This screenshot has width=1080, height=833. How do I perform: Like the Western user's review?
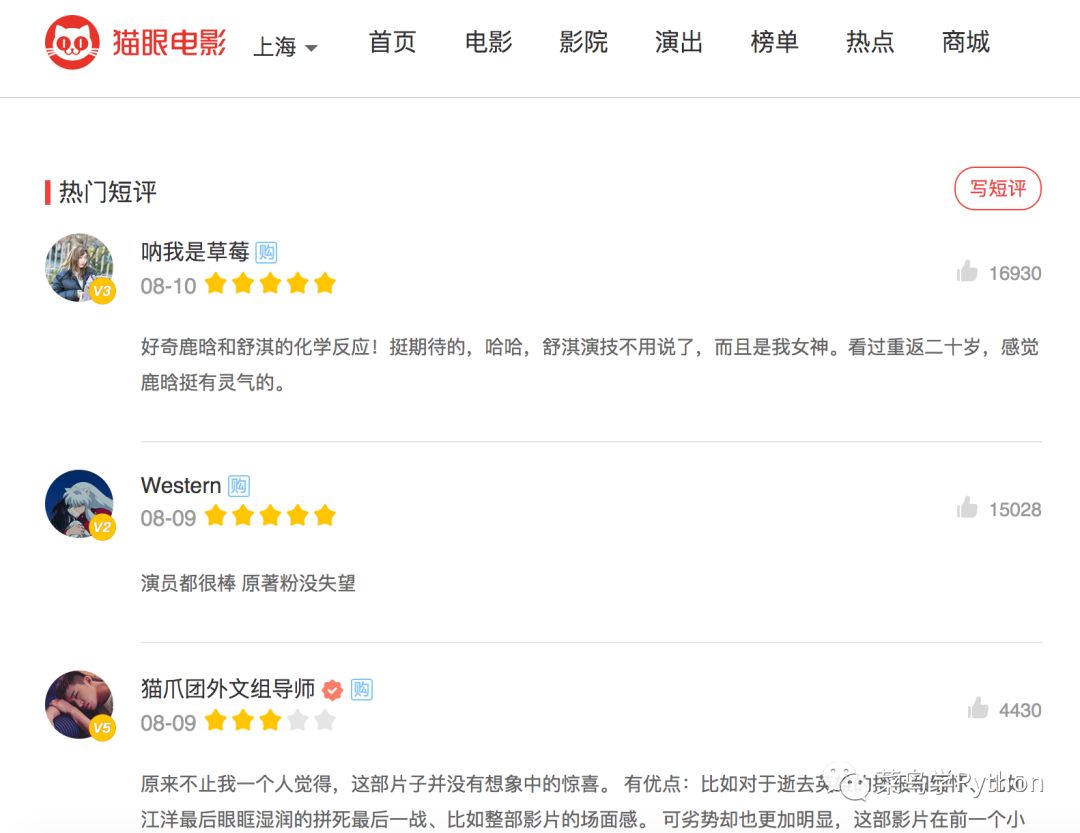tap(967, 508)
